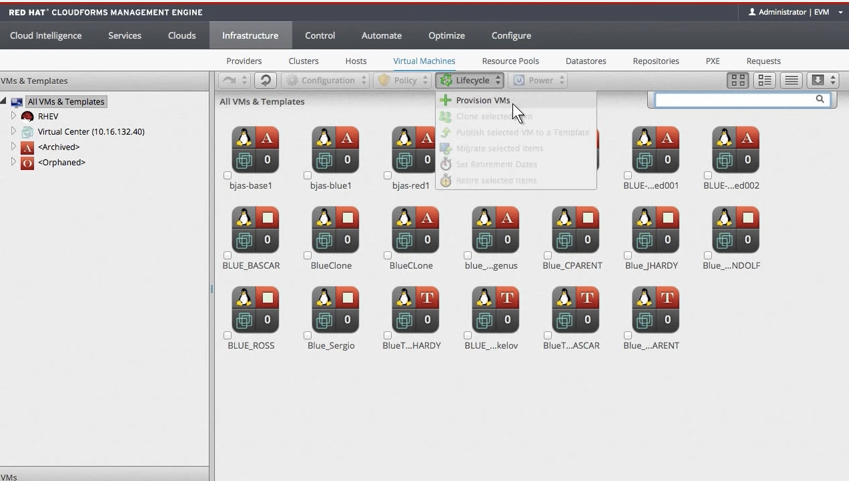Screen dimensions: 849x481
Task: Select All VMs & Templates tree item
Action: point(66,101)
